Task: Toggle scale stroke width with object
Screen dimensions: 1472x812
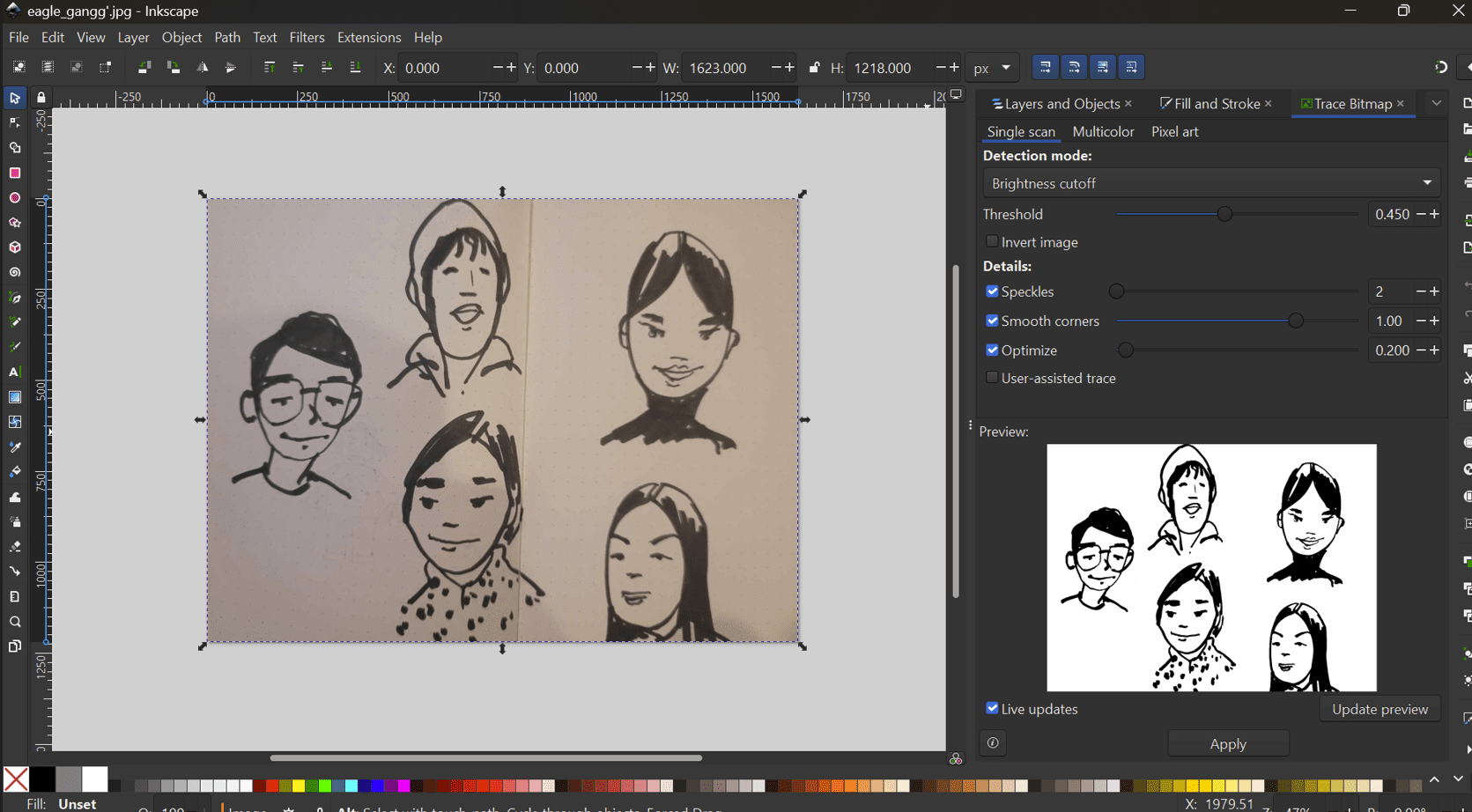Action: pyautogui.click(x=1046, y=67)
